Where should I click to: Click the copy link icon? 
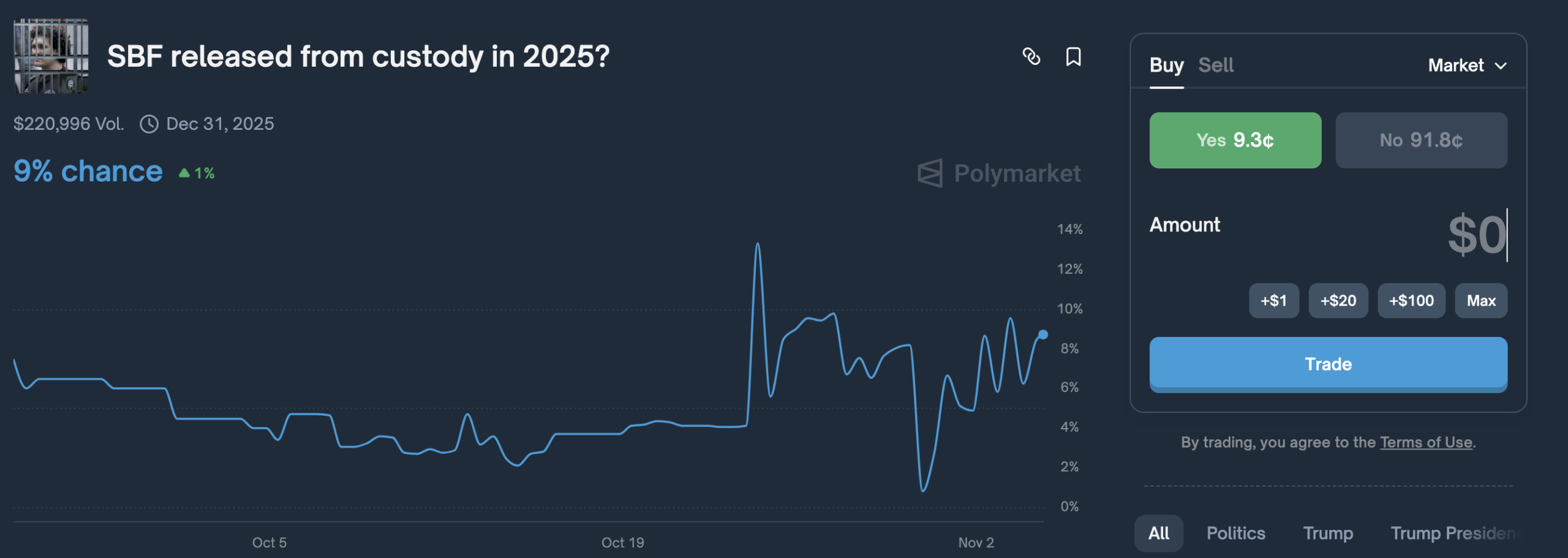1031,56
